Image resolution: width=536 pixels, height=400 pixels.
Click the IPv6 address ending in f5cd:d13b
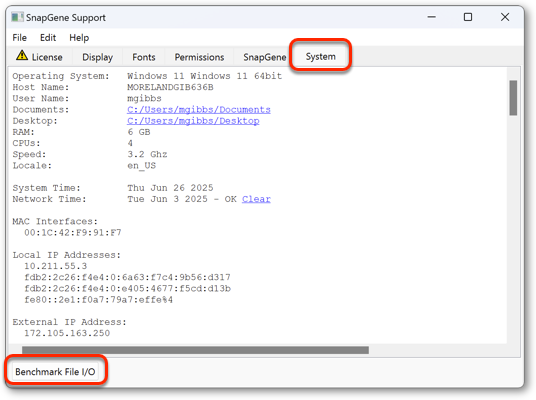click(x=128, y=289)
